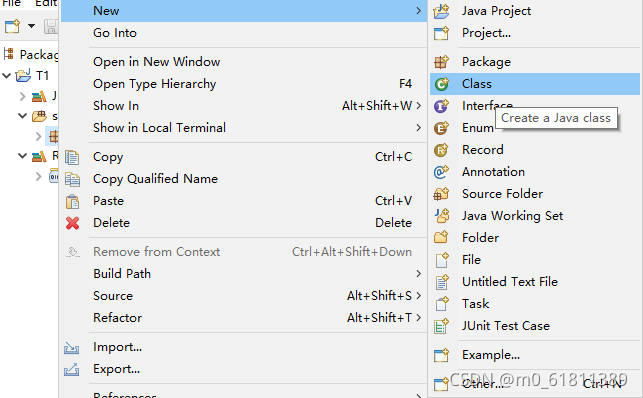Click the New wizard toolbar icon
Screen dimensions: 643x398
(x=12, y=27)
